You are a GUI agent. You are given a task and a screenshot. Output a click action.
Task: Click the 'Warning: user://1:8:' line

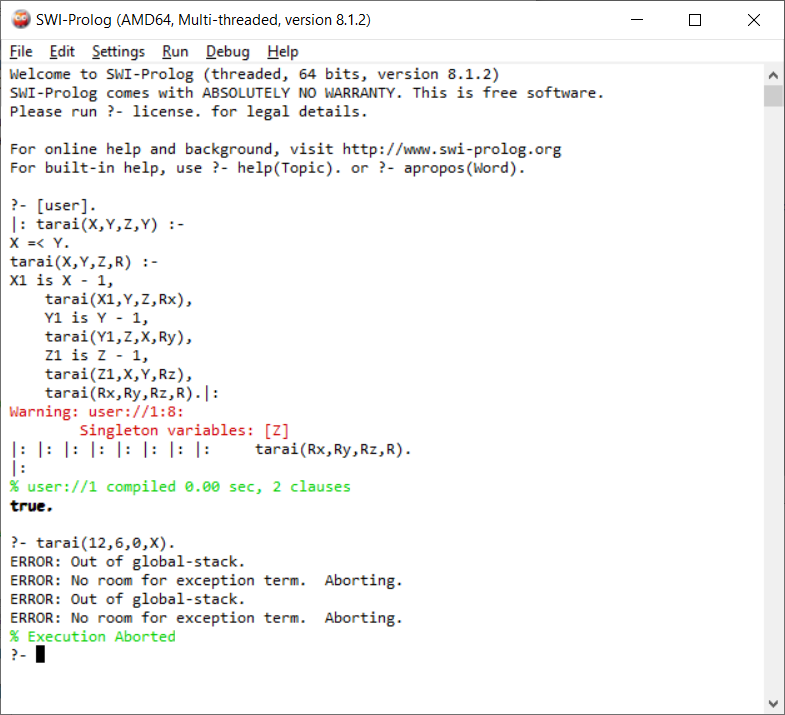(x=97, y=412)
